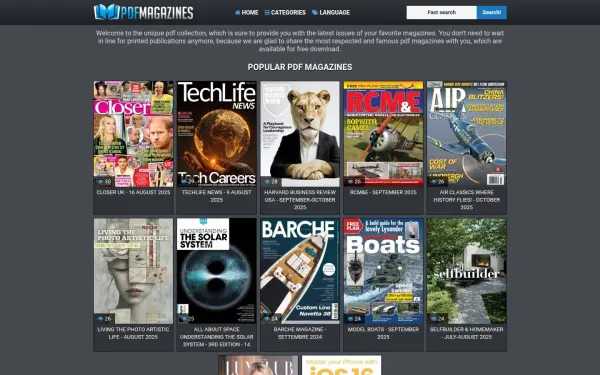
Task: Open the Harvard Business Review lion cover
Action: [300, 134]
